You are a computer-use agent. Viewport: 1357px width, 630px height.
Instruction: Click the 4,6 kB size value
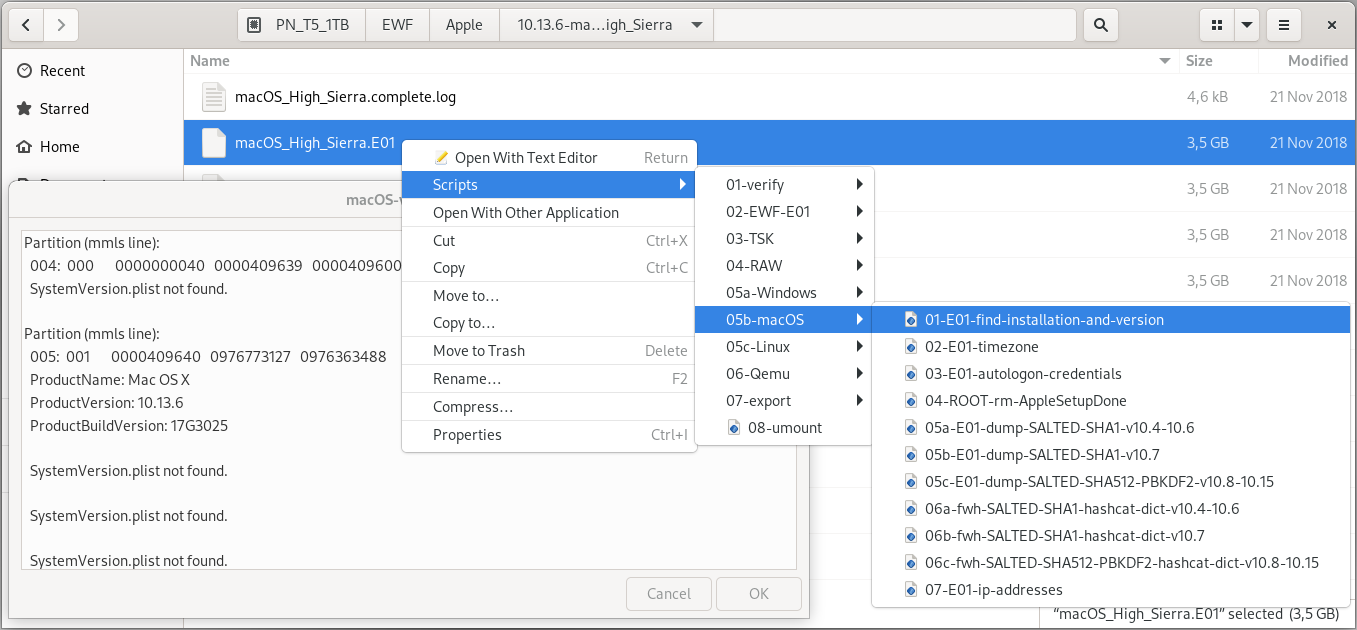pyautogui.click(x=1207, y=97)
